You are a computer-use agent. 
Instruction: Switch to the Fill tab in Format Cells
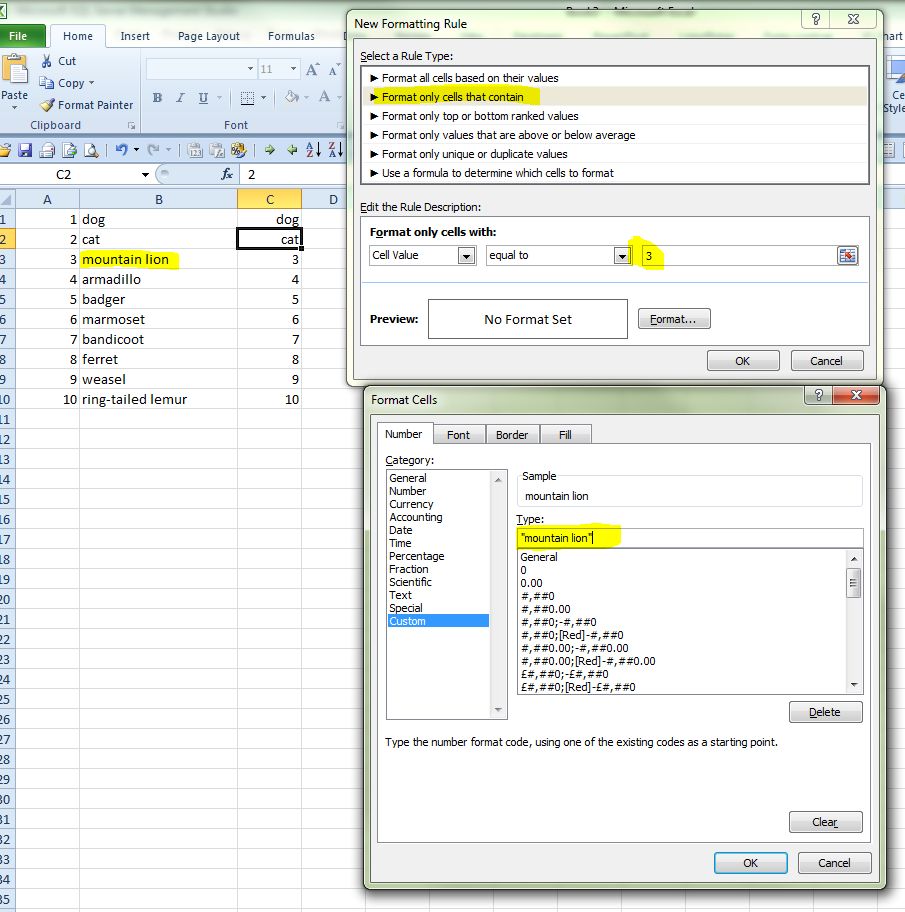(x=565, y=434)
